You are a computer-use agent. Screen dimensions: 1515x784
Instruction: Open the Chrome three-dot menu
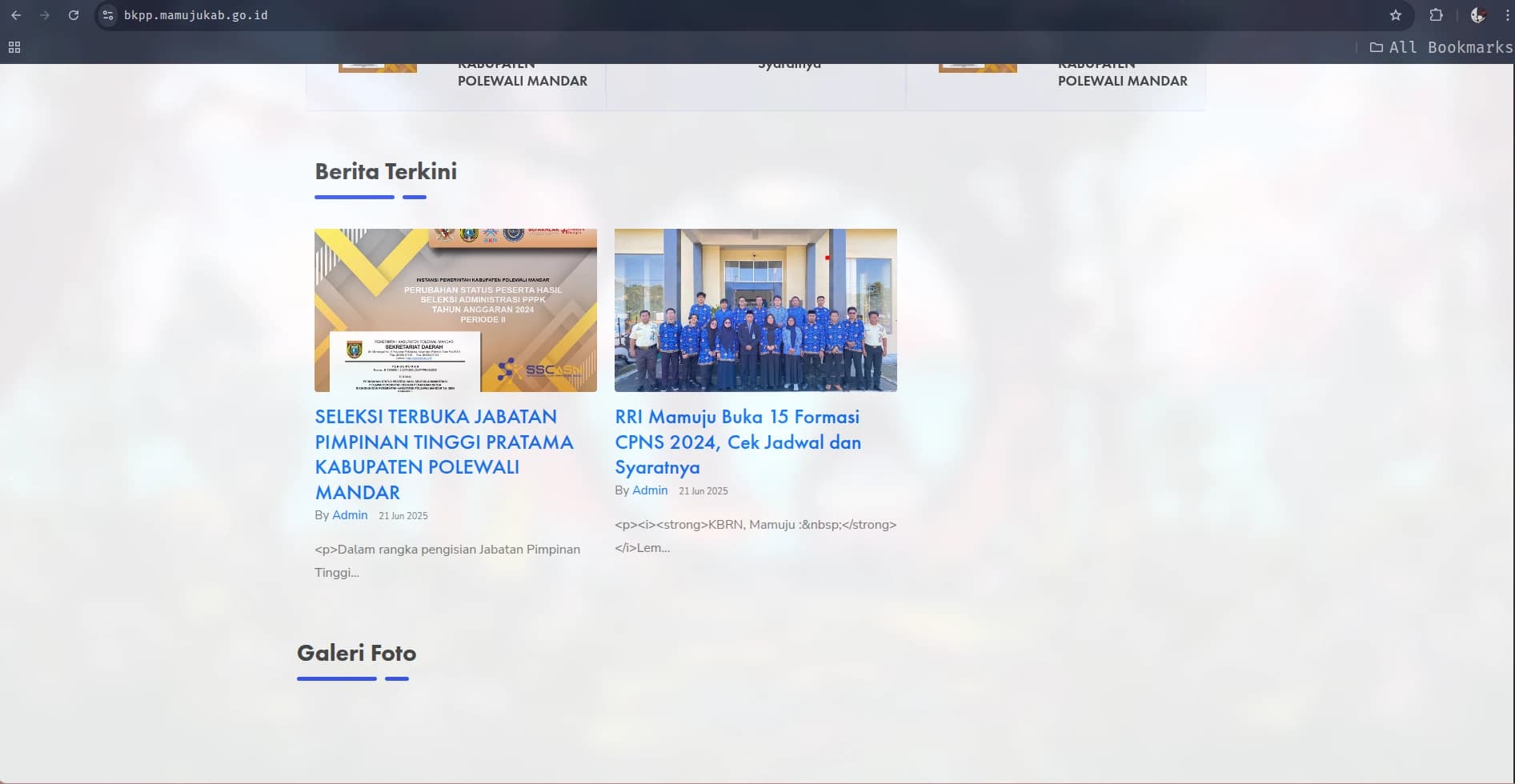point(1507,14)
